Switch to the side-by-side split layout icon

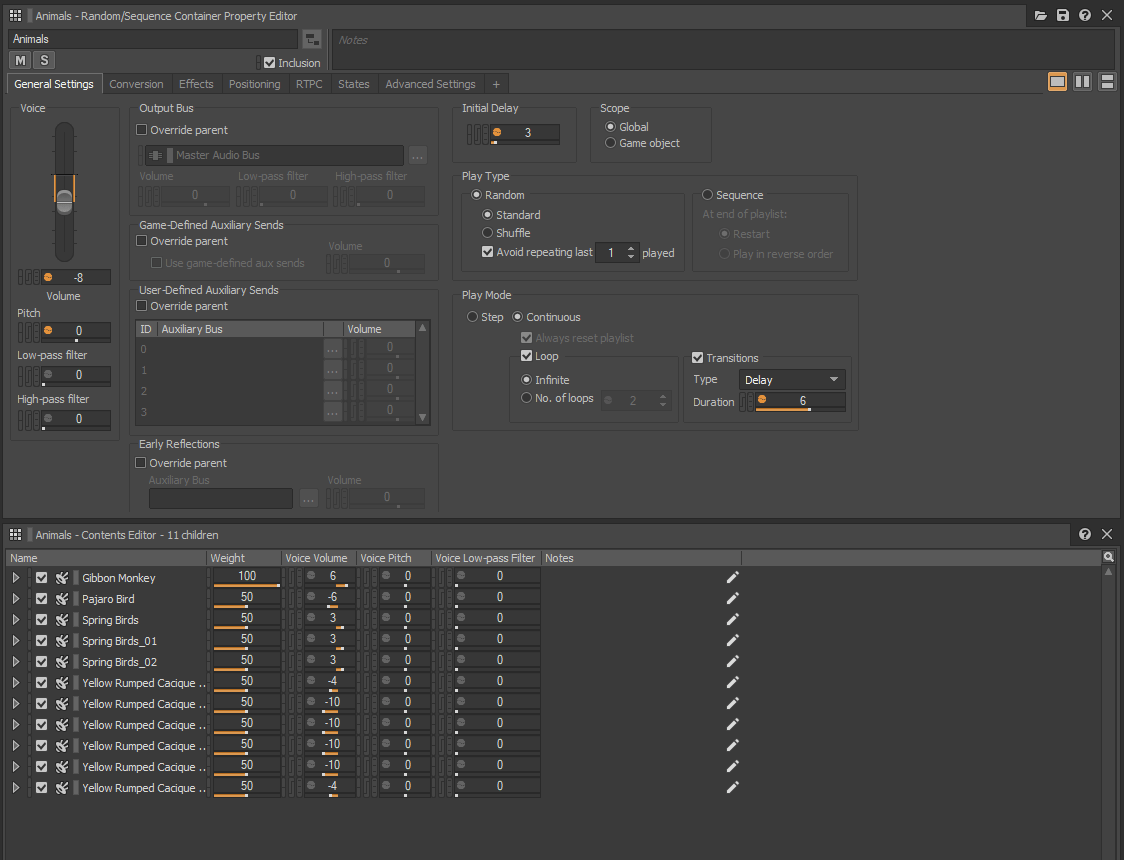coord(1082,82)
